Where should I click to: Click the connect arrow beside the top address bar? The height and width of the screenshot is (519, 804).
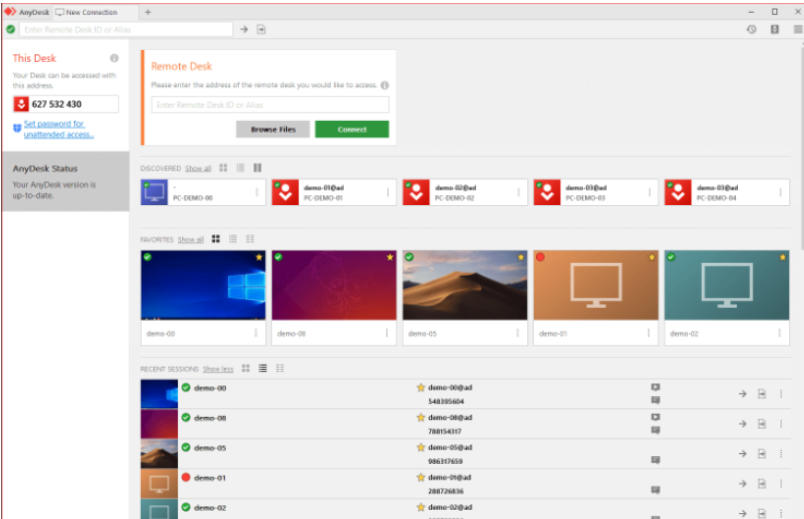pos(244,30)
